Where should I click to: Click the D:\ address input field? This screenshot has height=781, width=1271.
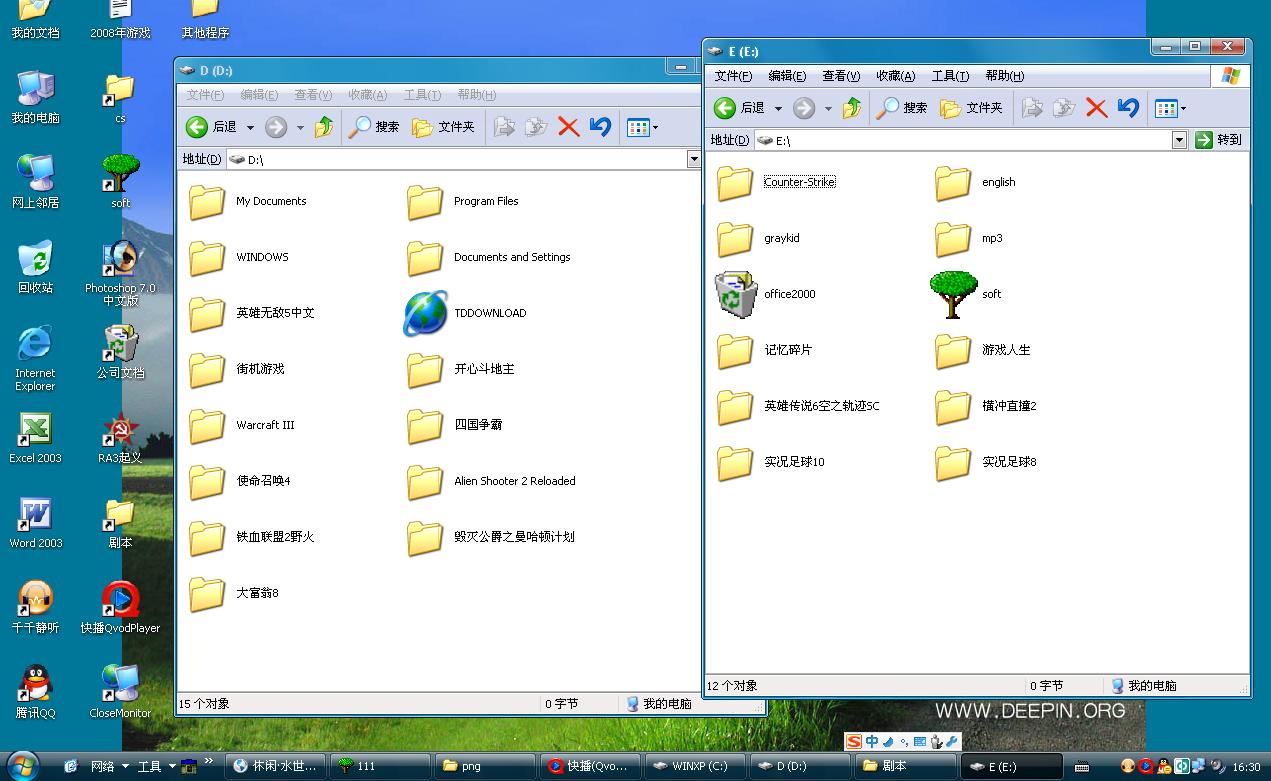(x=457, y=159)
